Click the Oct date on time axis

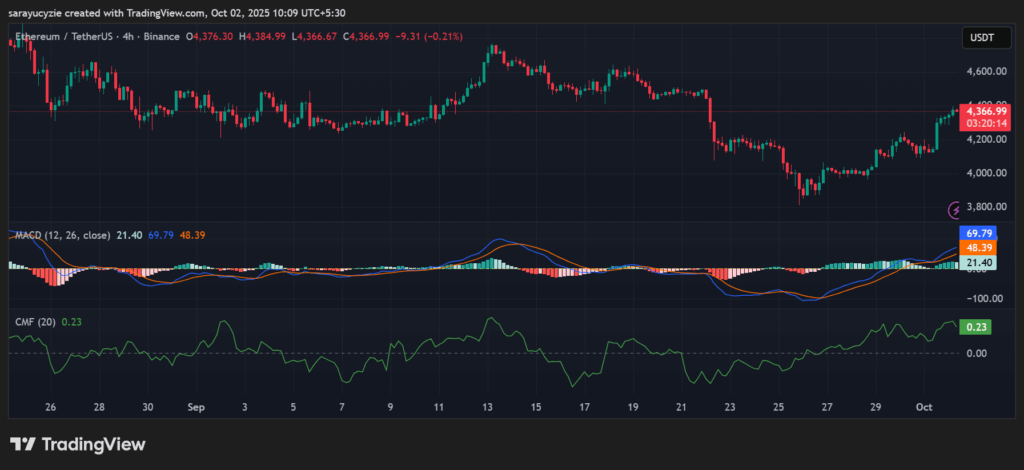tap(925, 408)
